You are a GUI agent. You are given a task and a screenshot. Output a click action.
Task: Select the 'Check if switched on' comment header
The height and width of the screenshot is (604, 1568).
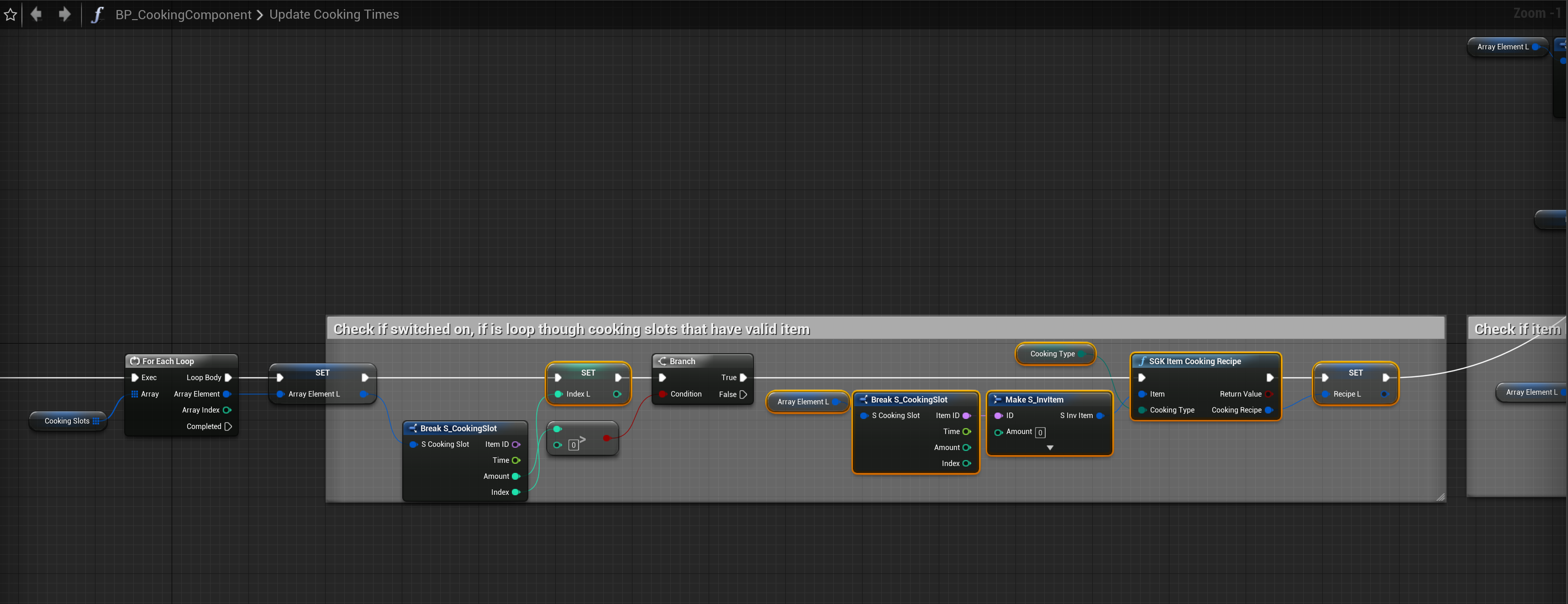(x=571, y=329)
